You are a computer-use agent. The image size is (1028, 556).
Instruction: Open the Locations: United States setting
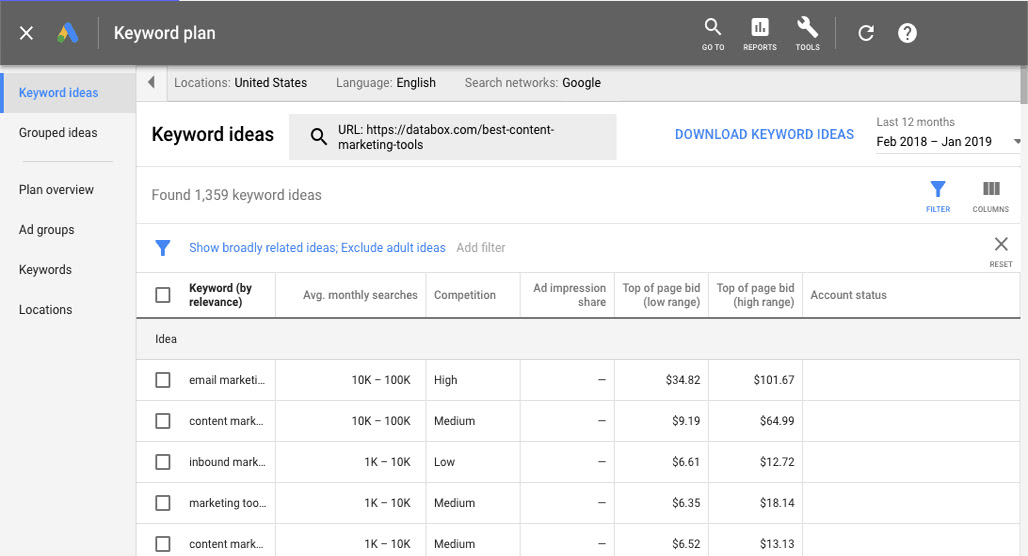[241, 83]
